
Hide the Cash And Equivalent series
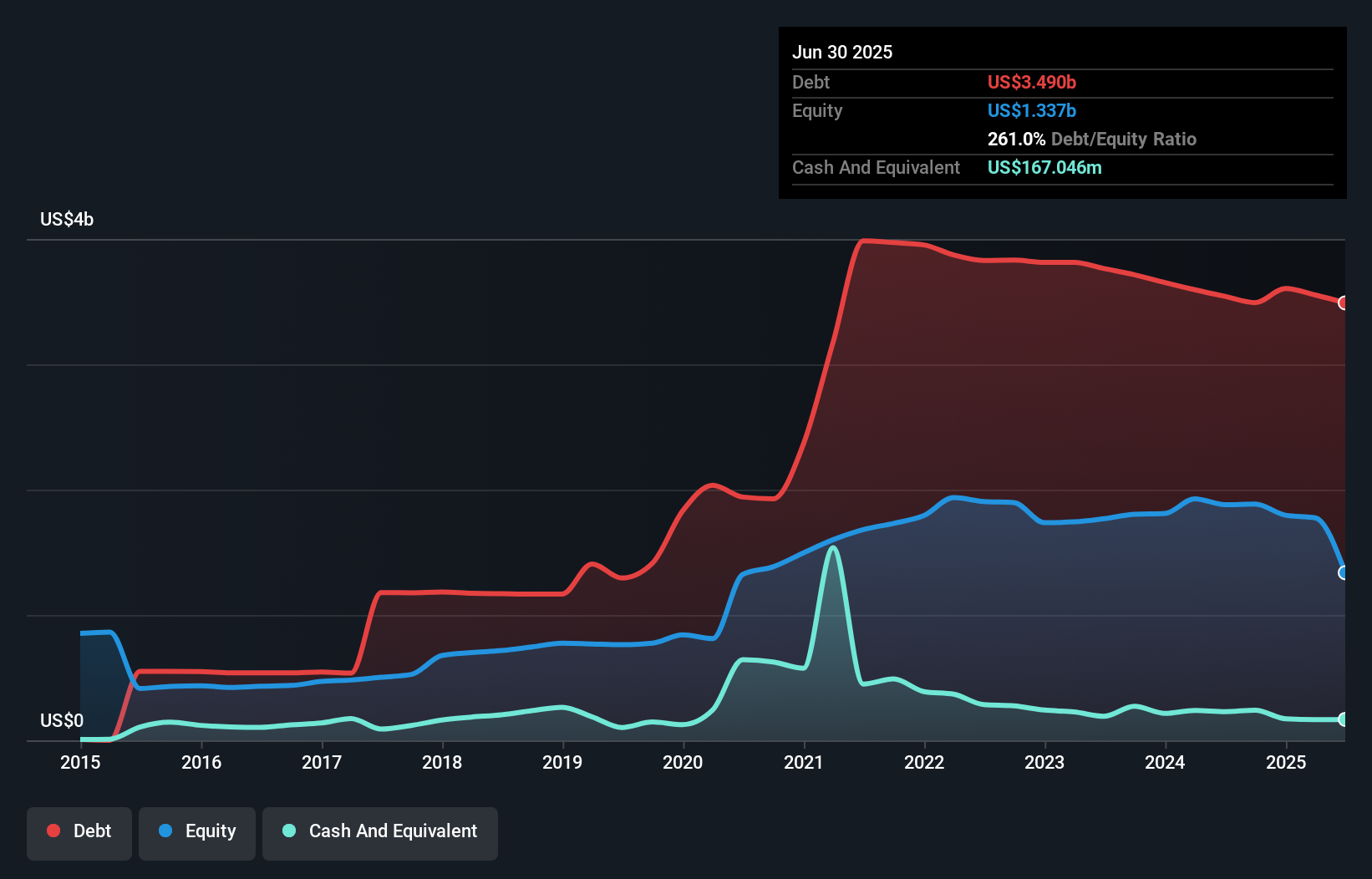tap(380, 831)
